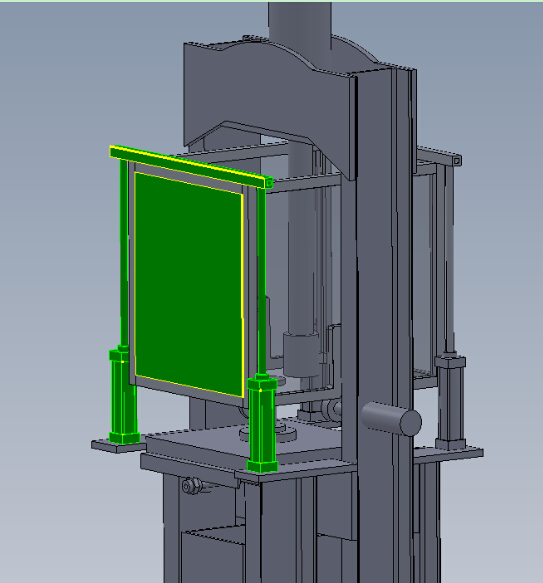Click the right side support plate
This screenshot has height=583, width=543.
(x=448, y=453)
